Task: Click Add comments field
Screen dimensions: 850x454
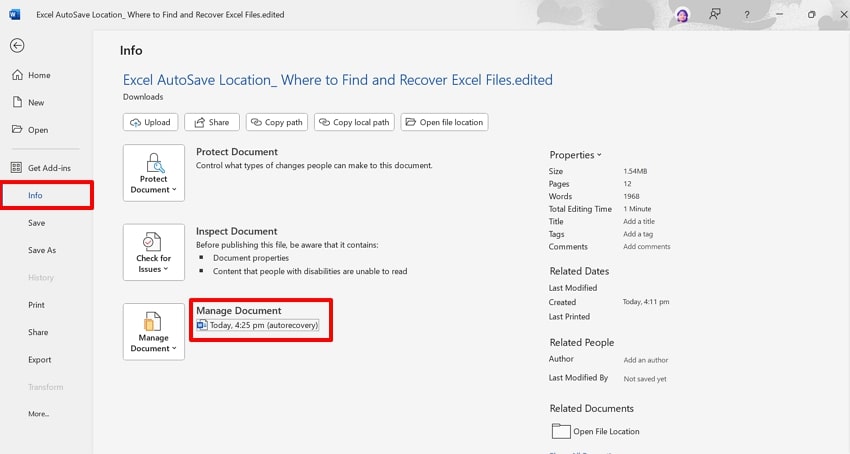Action: click(647, 246)
